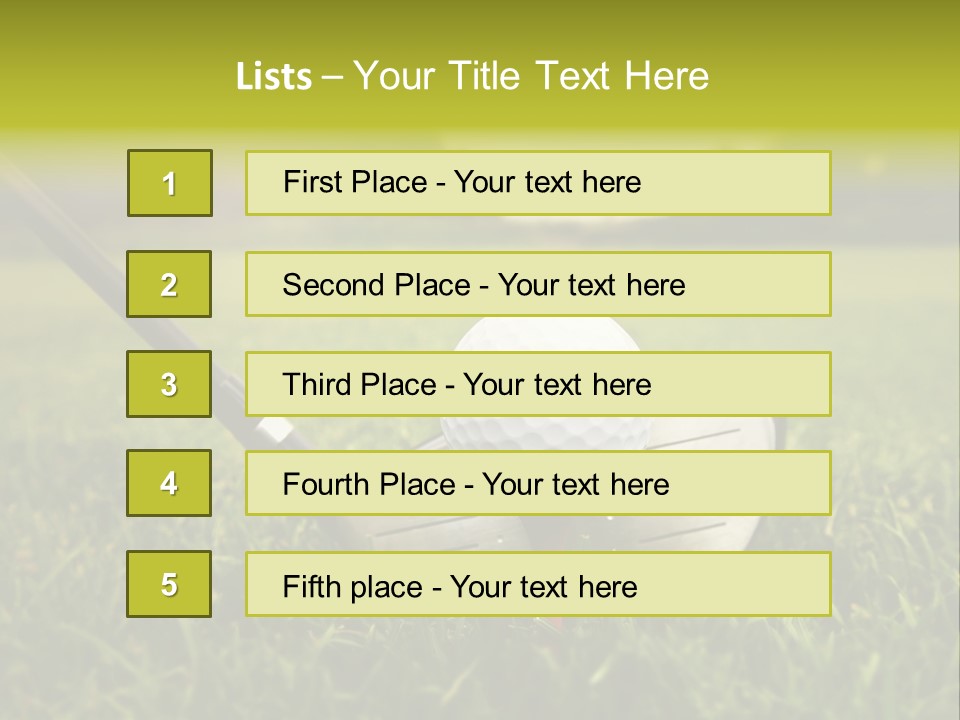
Task: Click the 'Second Place' text box
Action: pyautogui.click(x=538, y=284)
